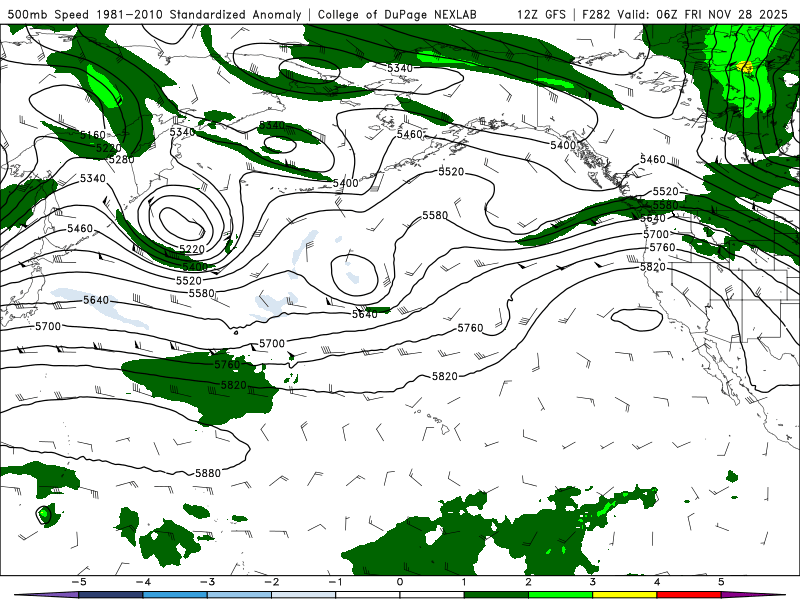Click the 5160 contour label
This screenshot has height=600, width=800.
tap(93, 135)
